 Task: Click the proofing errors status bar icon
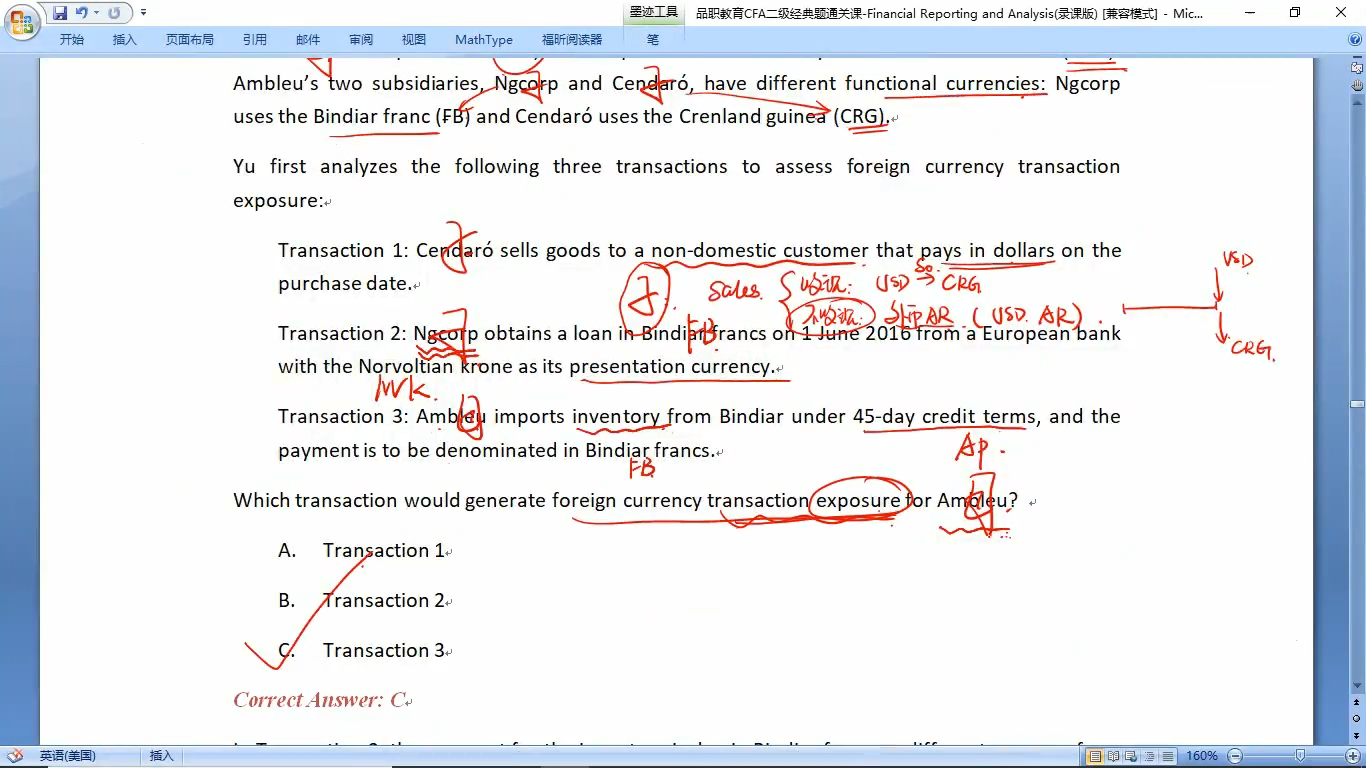pos(14,756)
